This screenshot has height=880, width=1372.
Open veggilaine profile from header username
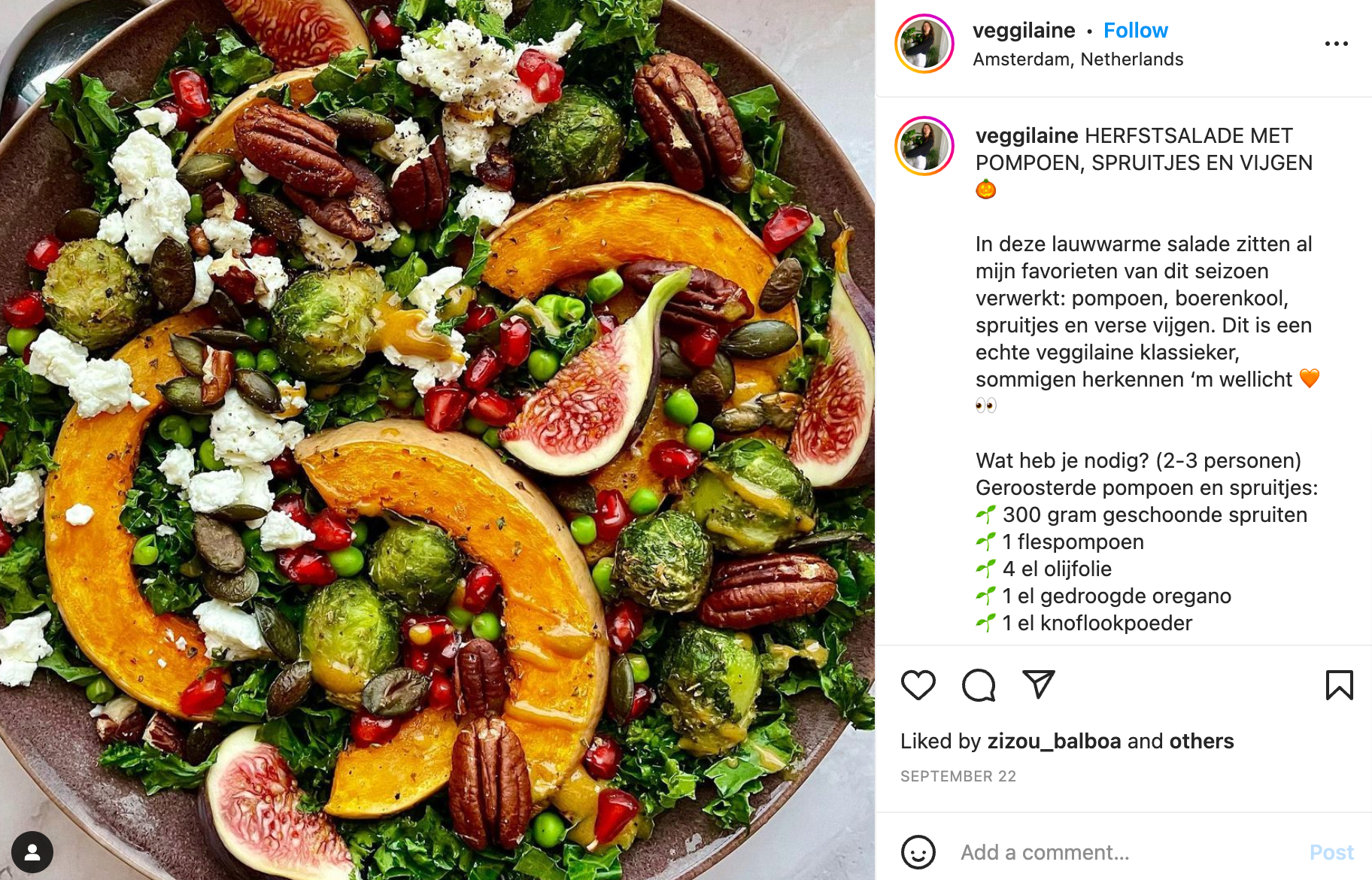pos(1024,30)
